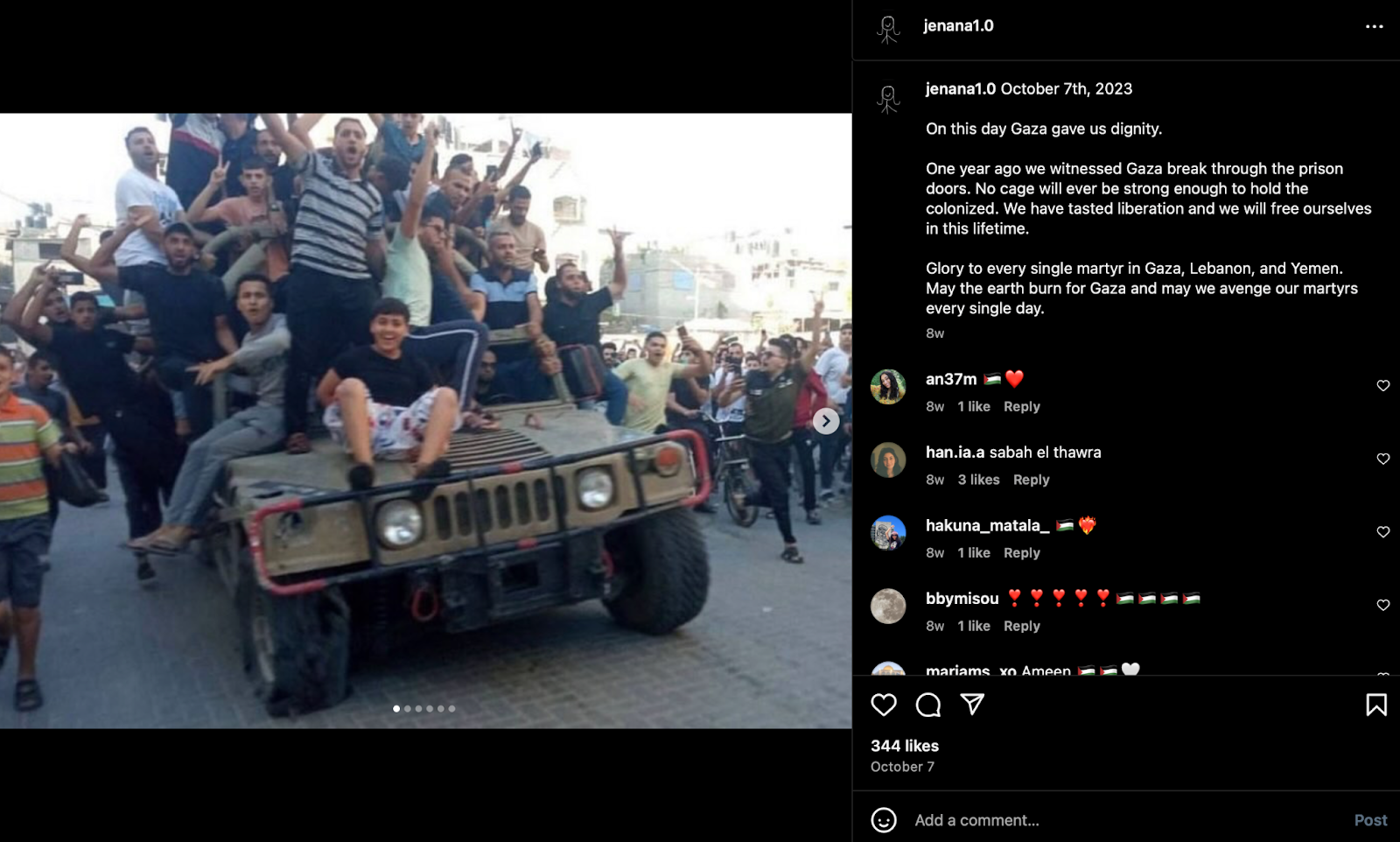Post the comment with Post button
The image size is (1400, 842).
click(1370, 820)
